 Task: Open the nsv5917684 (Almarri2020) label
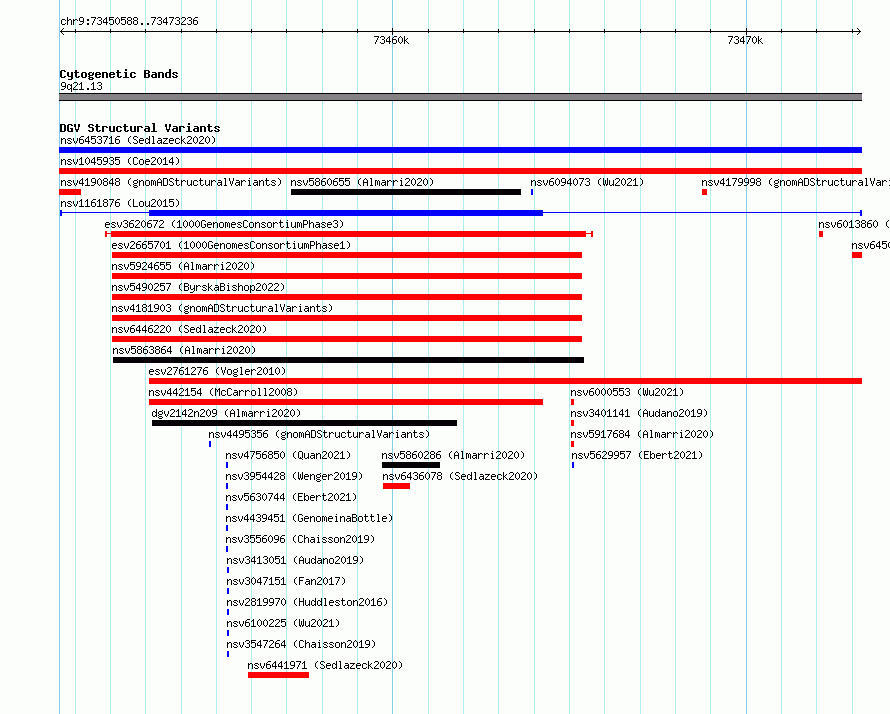[642, 434]
